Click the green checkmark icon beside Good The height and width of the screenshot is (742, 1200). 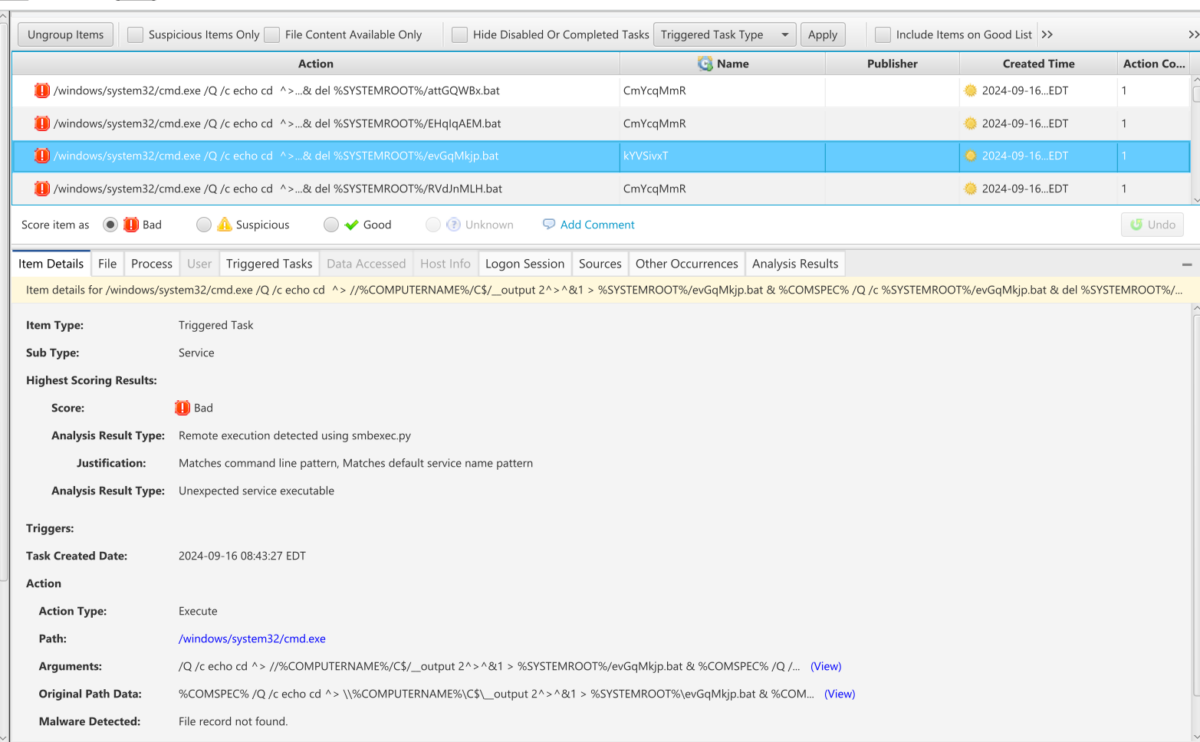coord(352,224)
